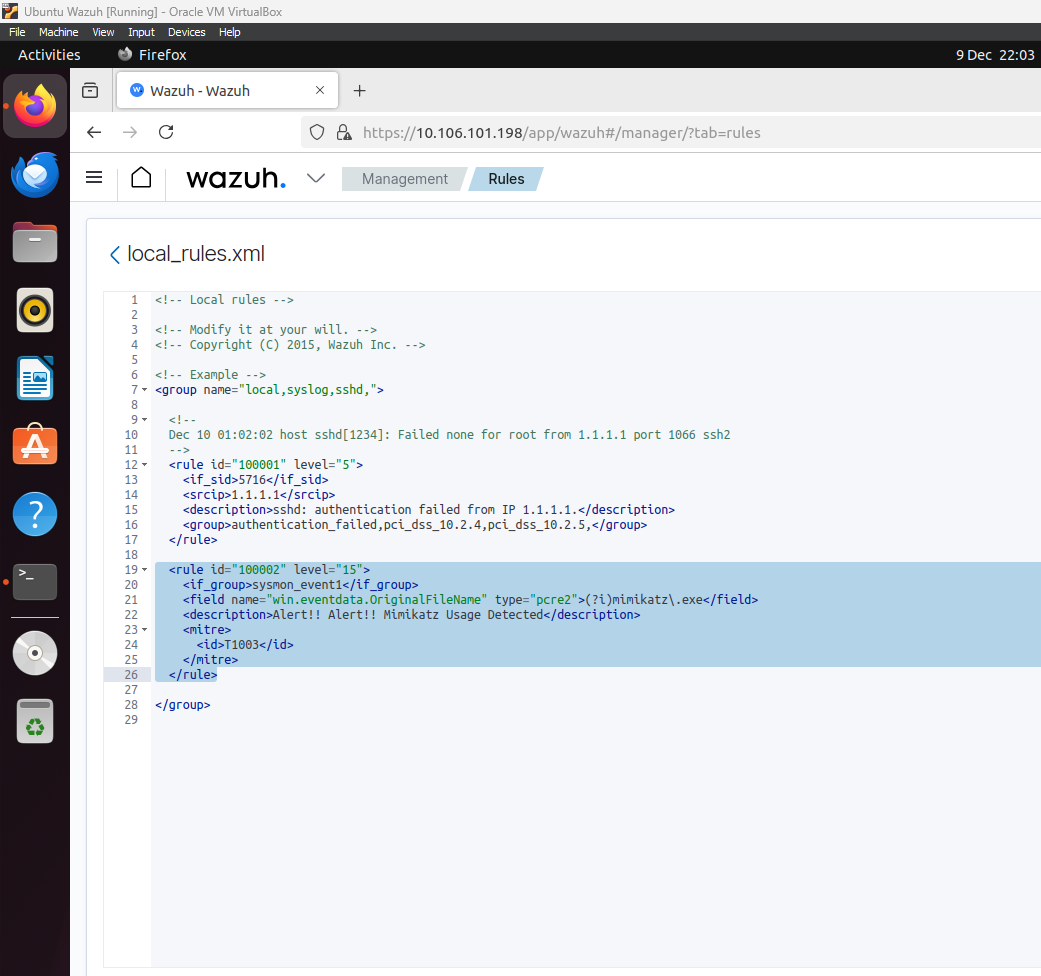The width and height of the screenshot is (1041, 976).
Task: Open Ubuntu Software from the dock
Action: (x=35, y=445)
